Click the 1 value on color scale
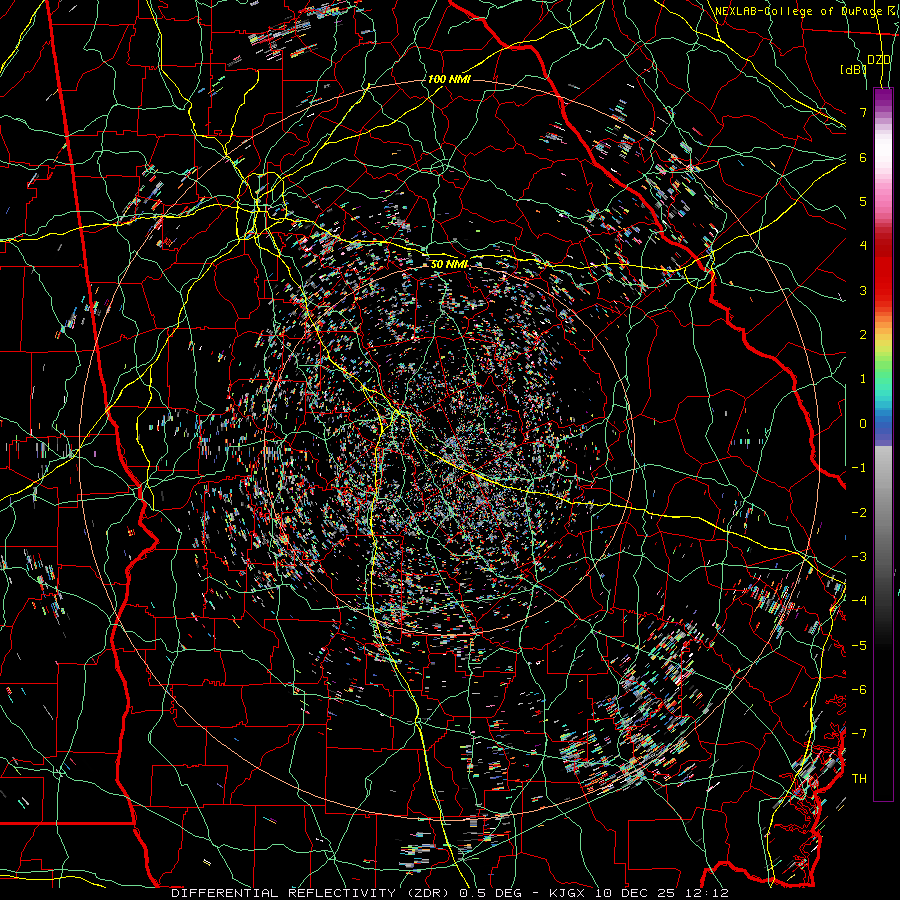 coord(863,379)
